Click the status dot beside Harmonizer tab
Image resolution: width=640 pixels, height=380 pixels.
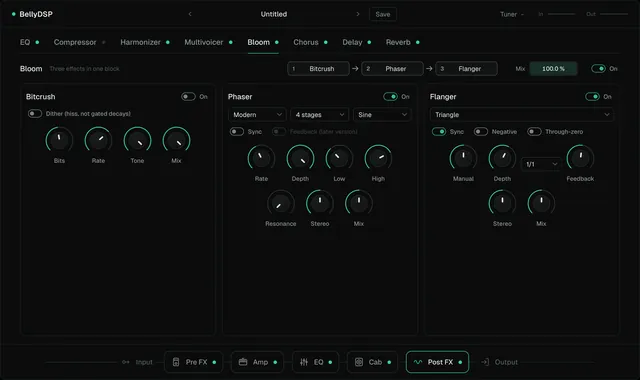pyautogui.click(x=168, y=42)
